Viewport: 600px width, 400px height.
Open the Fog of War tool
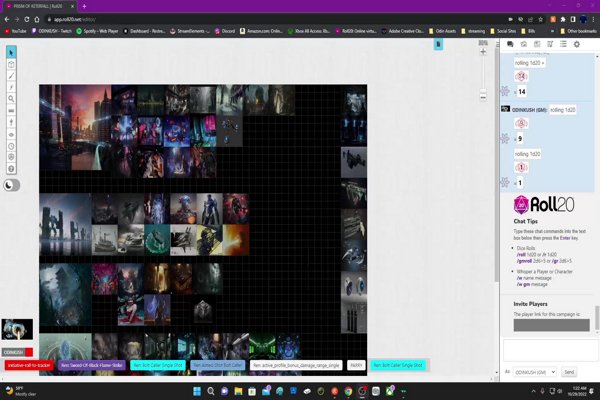click(11, 122)
